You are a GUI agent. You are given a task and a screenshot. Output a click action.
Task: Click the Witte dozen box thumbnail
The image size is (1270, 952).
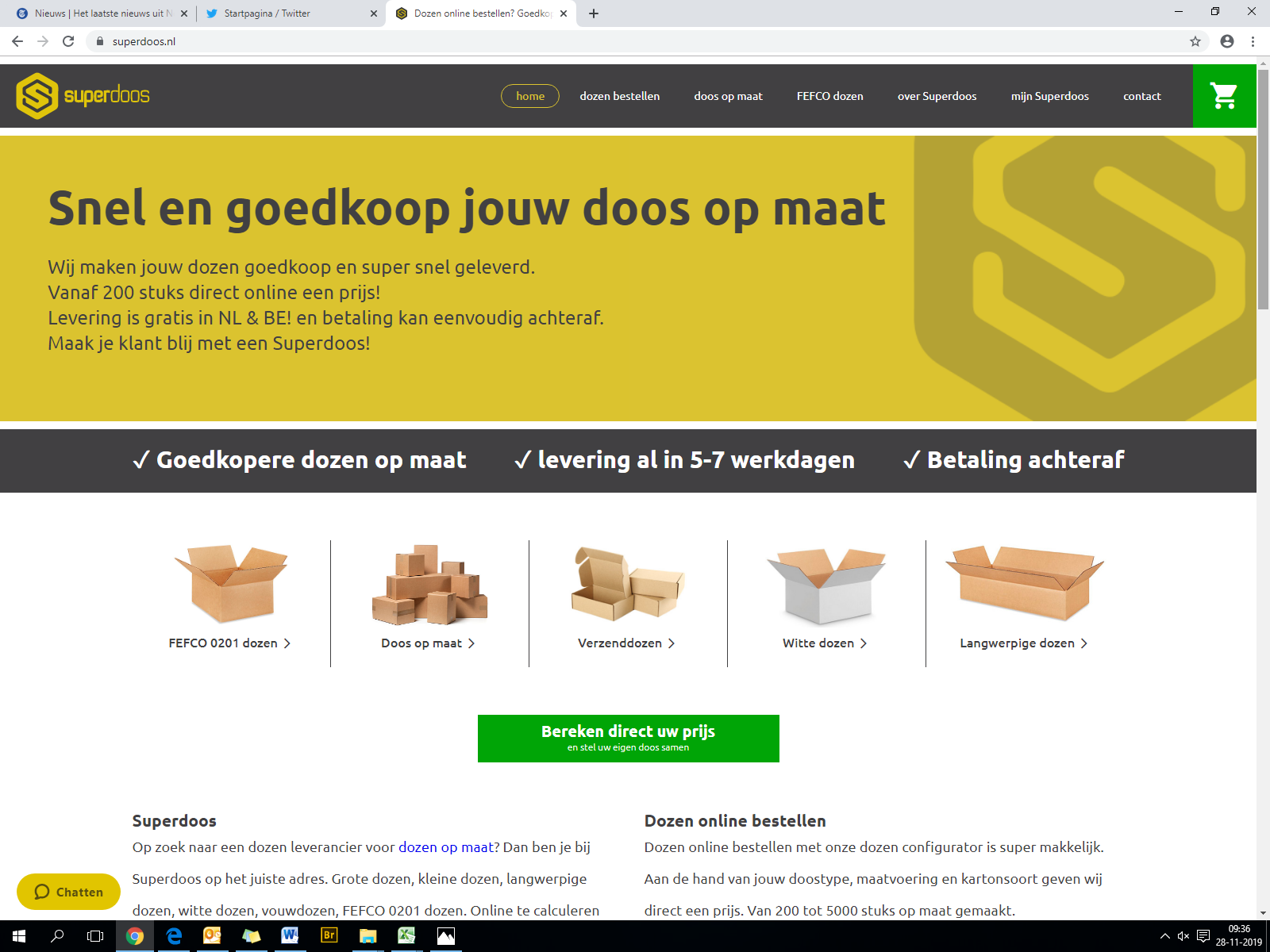(x=825, y=585)
